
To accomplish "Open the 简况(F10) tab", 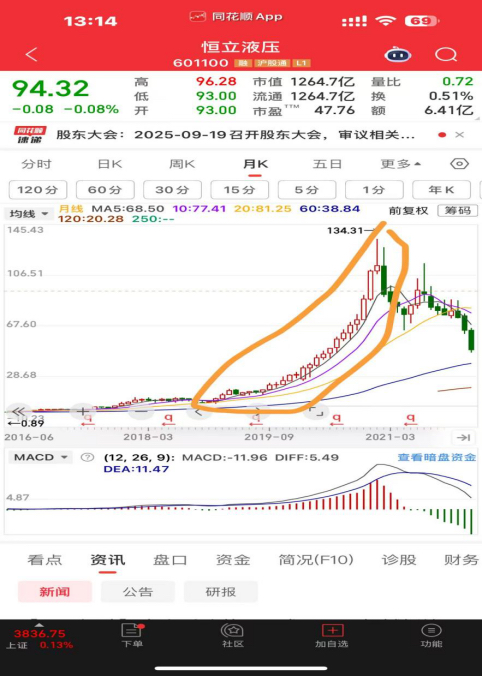I will (316, 560).
